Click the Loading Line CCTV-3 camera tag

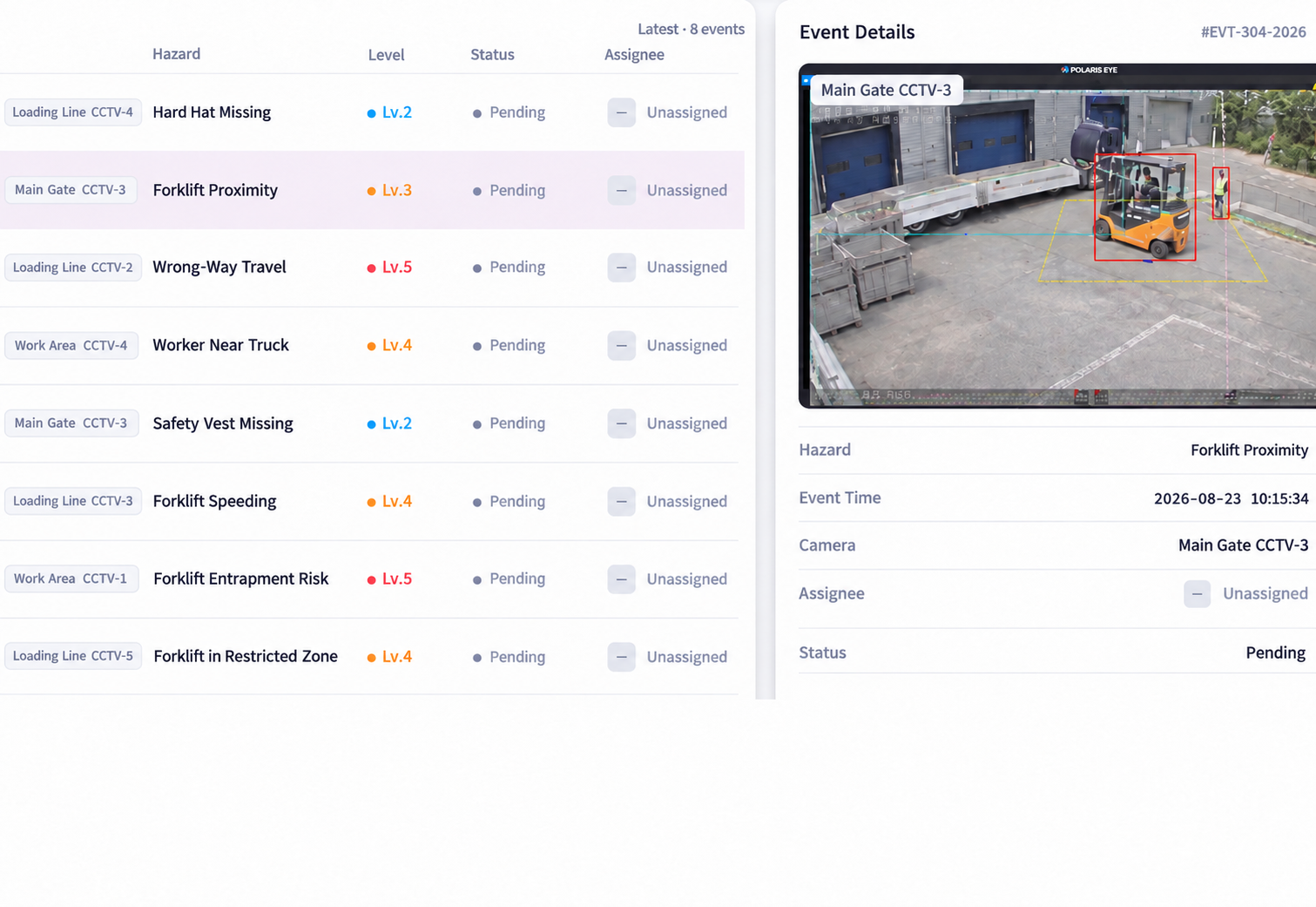pos(73,501)
